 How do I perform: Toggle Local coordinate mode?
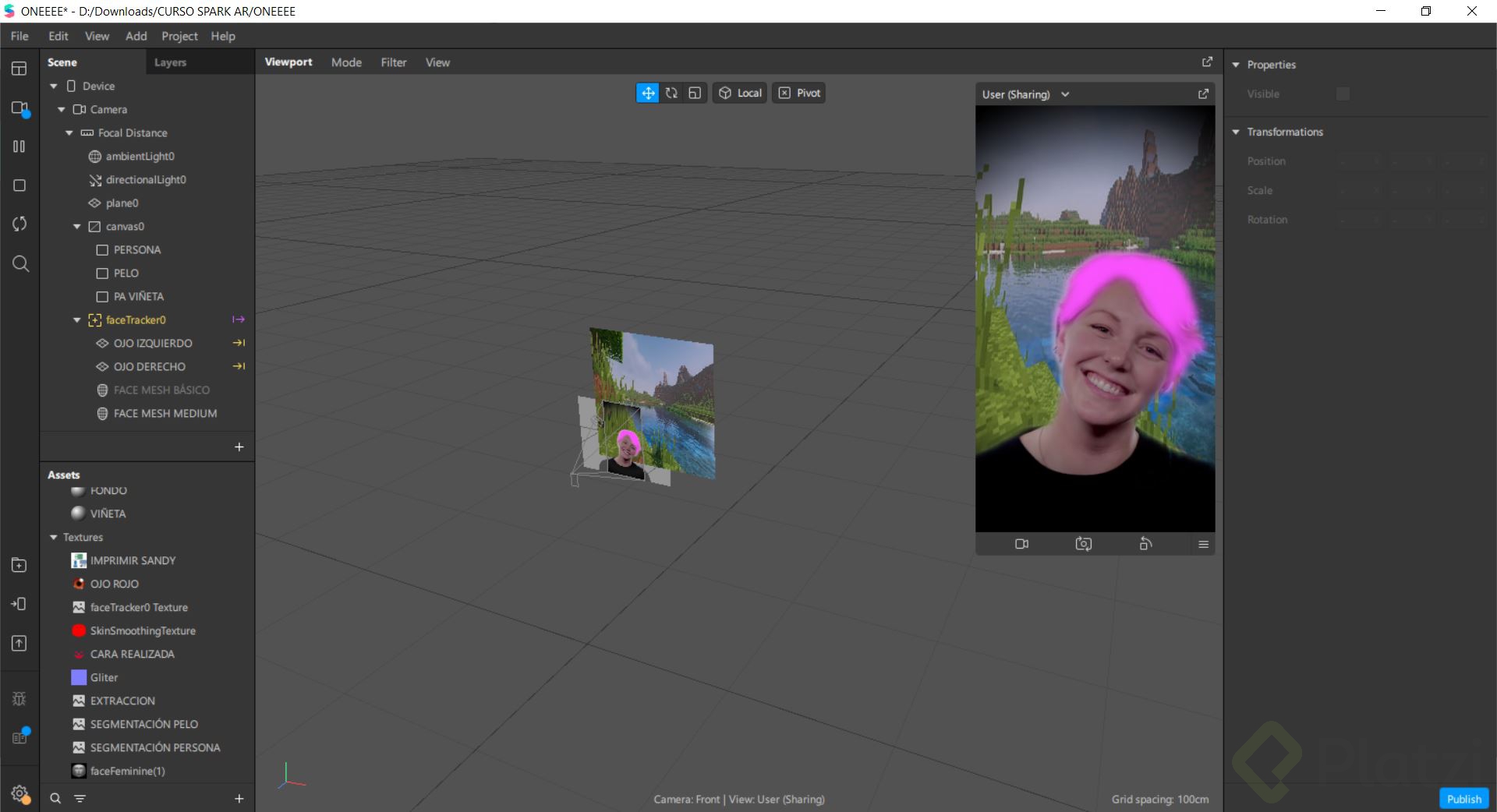click(740, 93)
